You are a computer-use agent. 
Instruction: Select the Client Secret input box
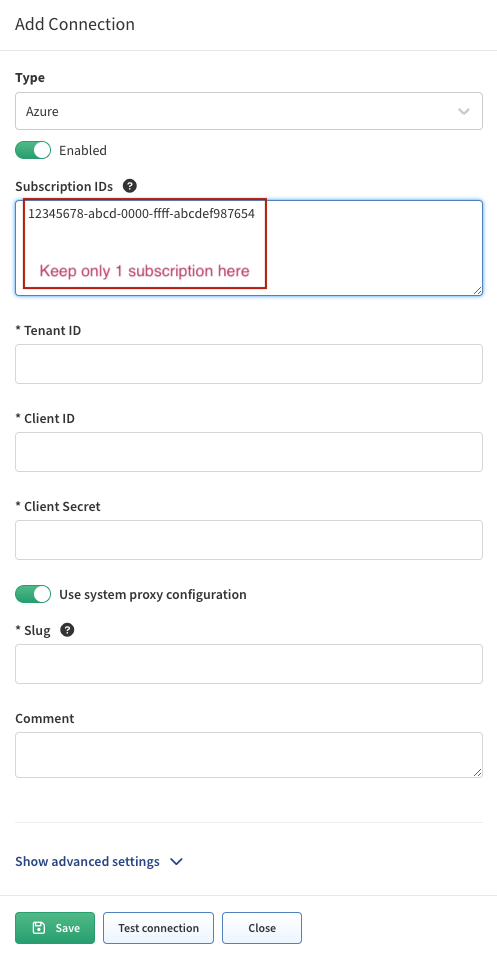click(x=249, y=540)
